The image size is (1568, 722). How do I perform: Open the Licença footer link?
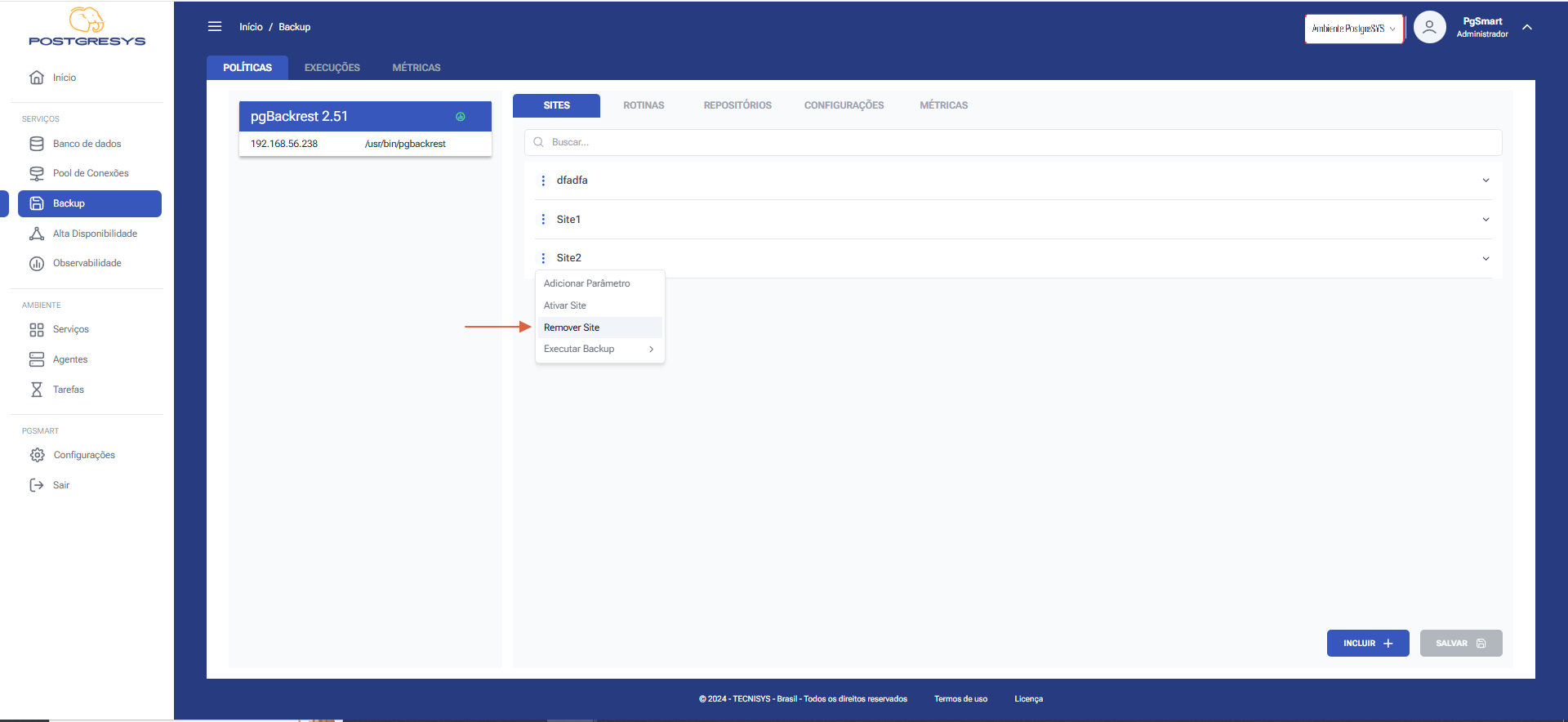tap(1028, 699)
